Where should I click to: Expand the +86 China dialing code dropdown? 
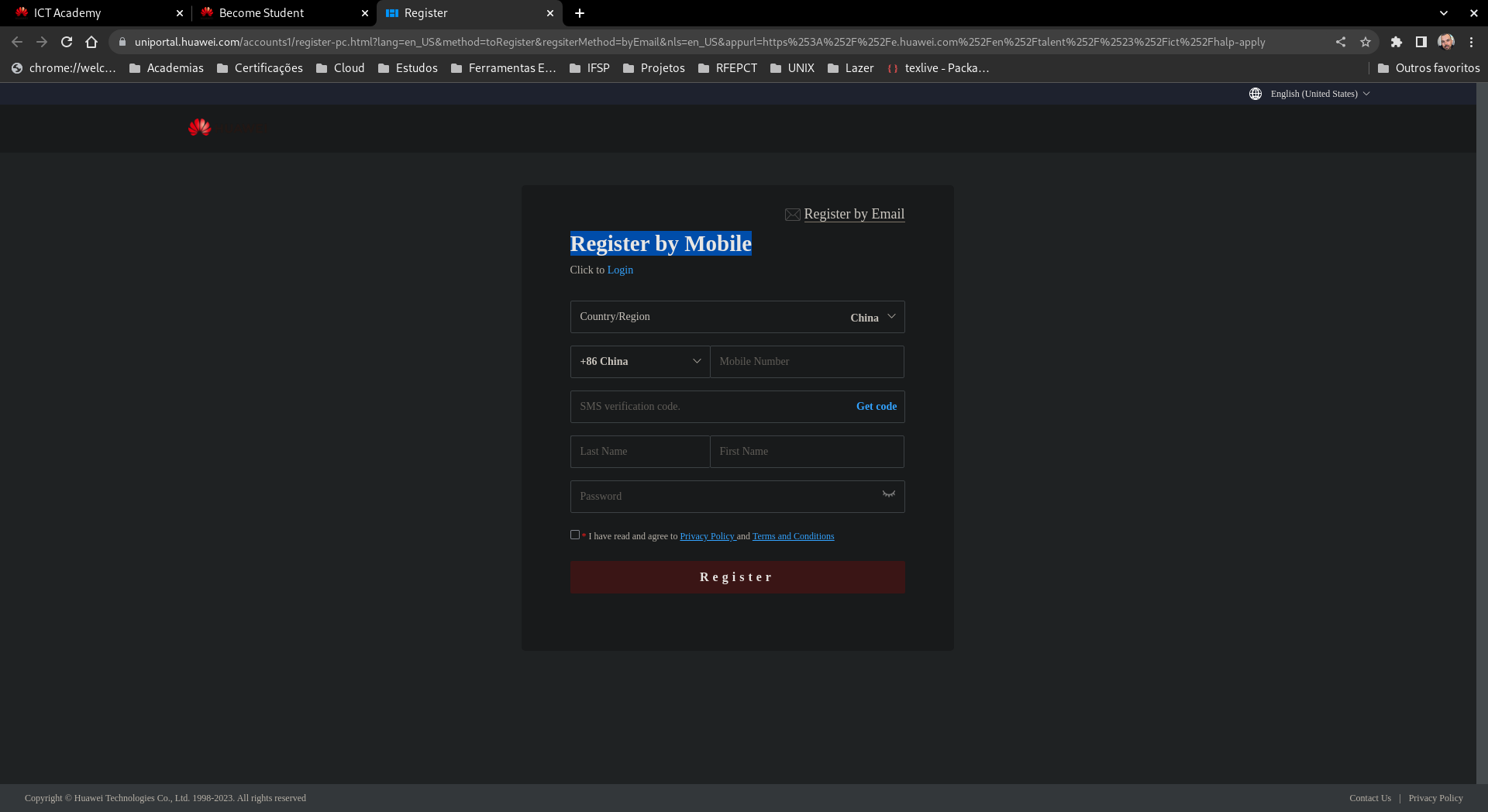pos(639,361)
